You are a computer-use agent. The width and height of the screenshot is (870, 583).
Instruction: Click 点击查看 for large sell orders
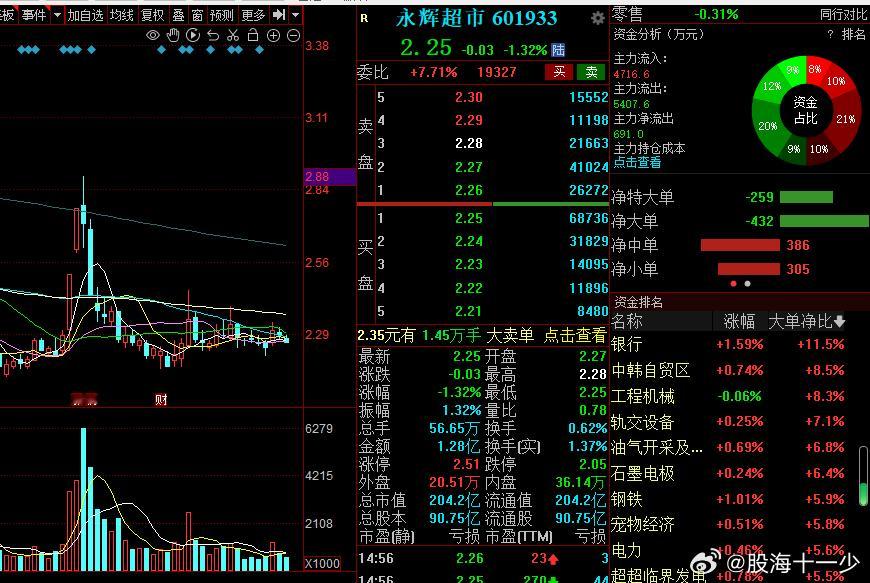574,335
